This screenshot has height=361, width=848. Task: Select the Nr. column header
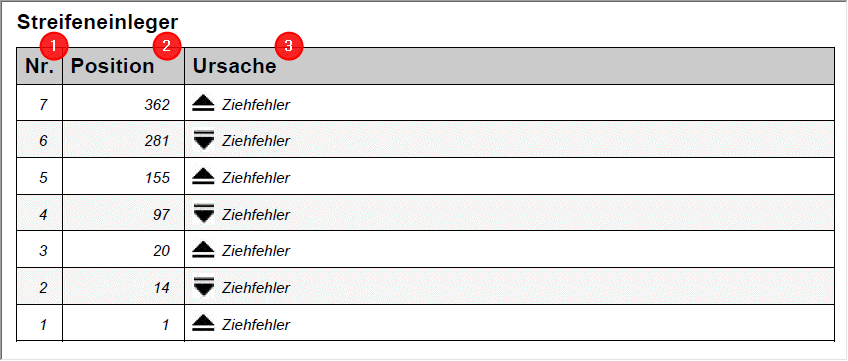pos(39,66)
